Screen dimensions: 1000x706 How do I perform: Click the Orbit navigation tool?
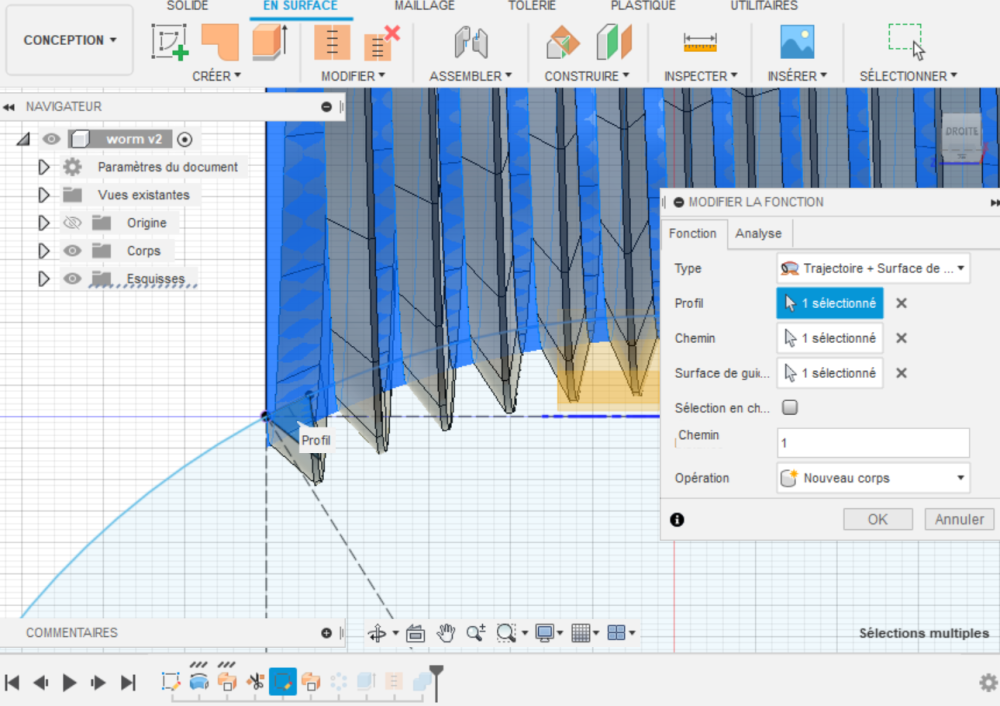pos(378,632)
